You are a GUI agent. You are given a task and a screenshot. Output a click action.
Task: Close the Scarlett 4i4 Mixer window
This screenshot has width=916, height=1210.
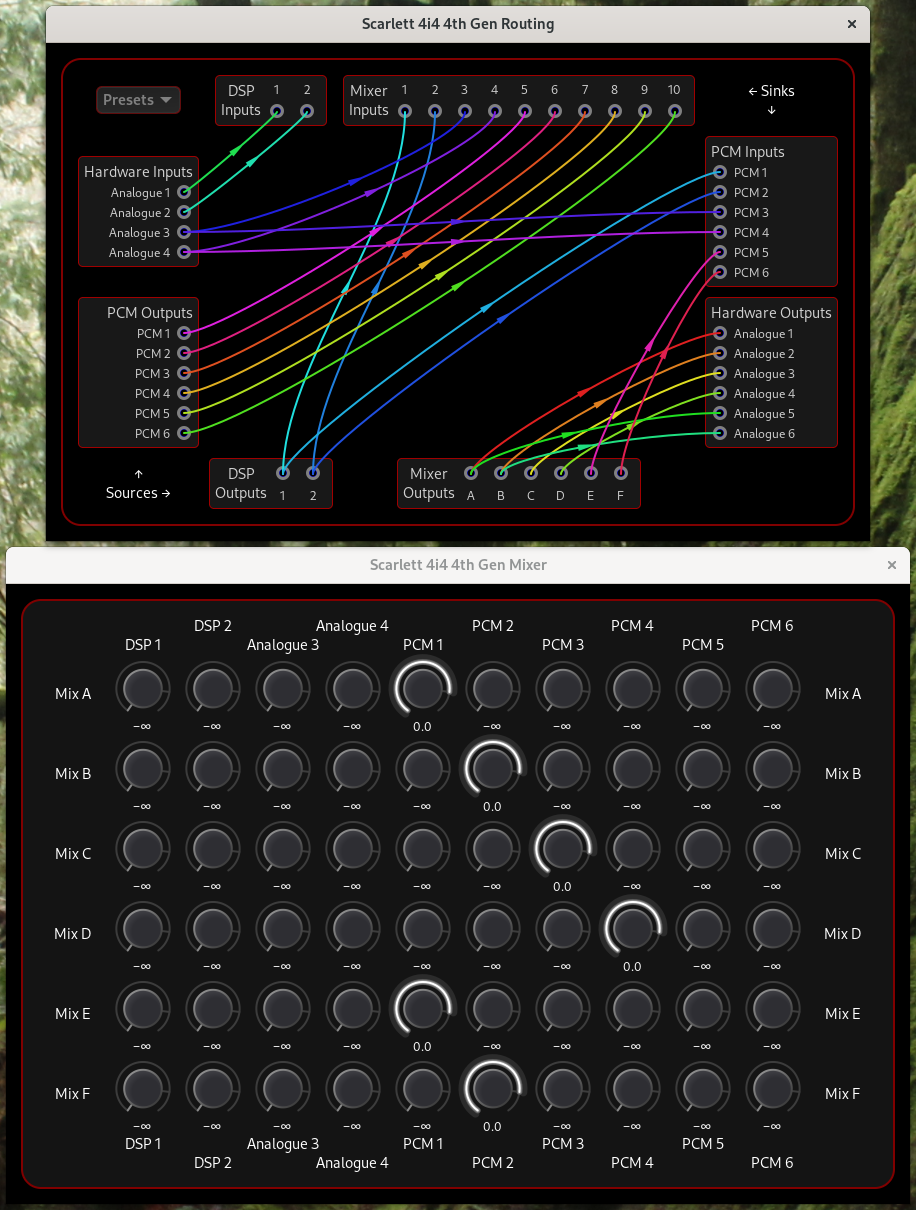(x=891, y=565)
